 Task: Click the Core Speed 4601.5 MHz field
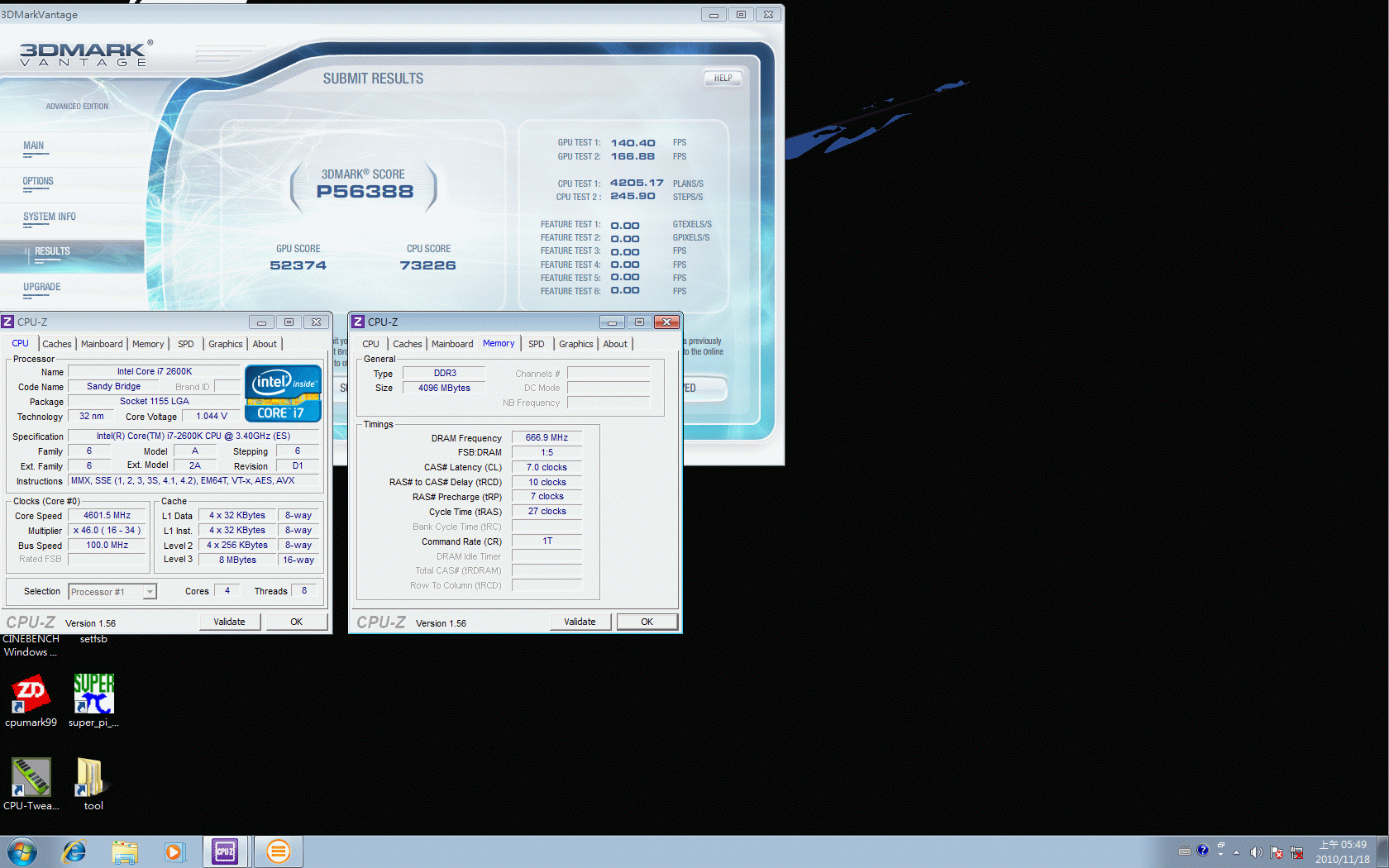tap(107, 515)
